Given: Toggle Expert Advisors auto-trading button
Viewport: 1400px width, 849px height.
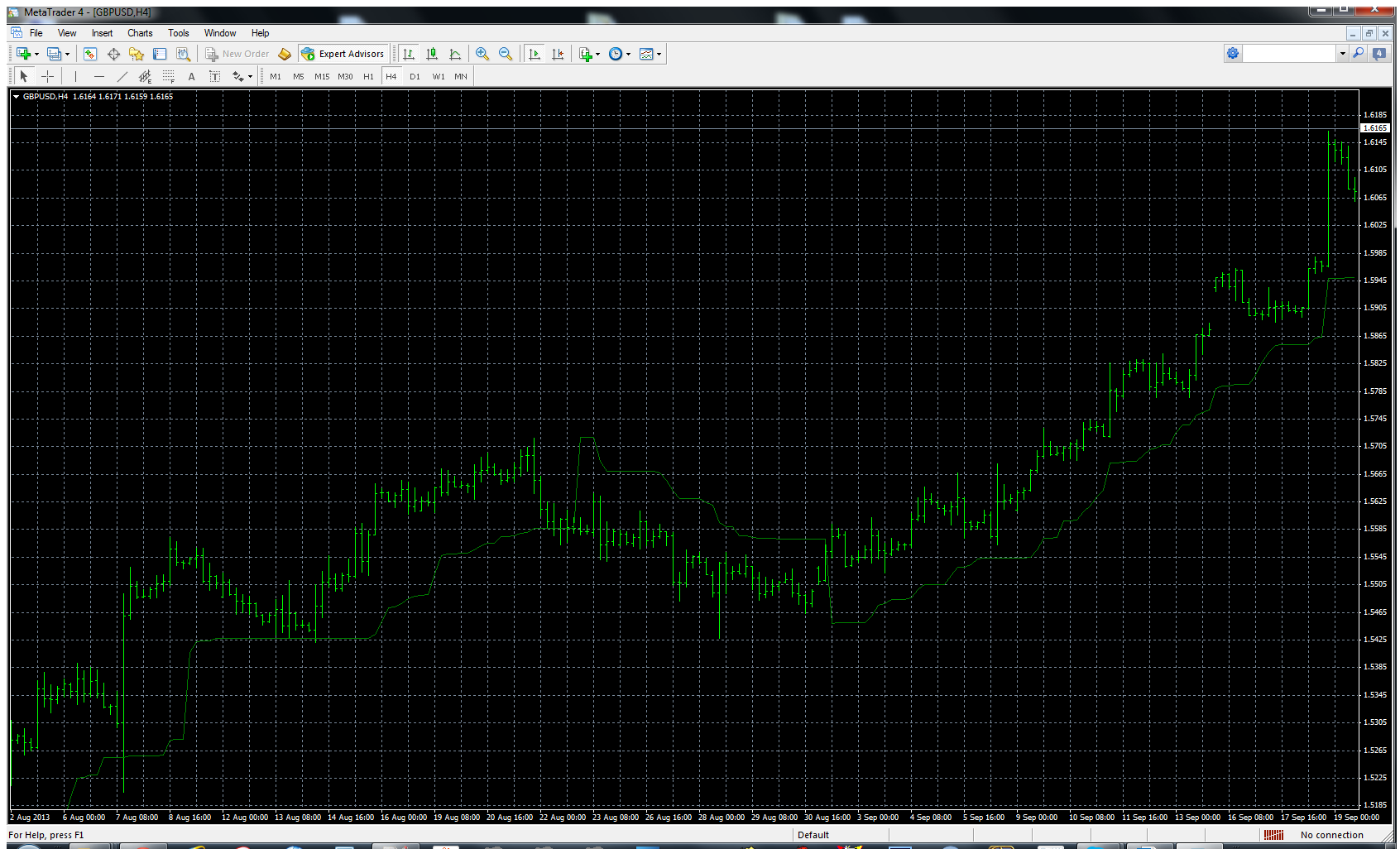Looking at the screenshot, I should pyautogui.click(x=343, y=54).
